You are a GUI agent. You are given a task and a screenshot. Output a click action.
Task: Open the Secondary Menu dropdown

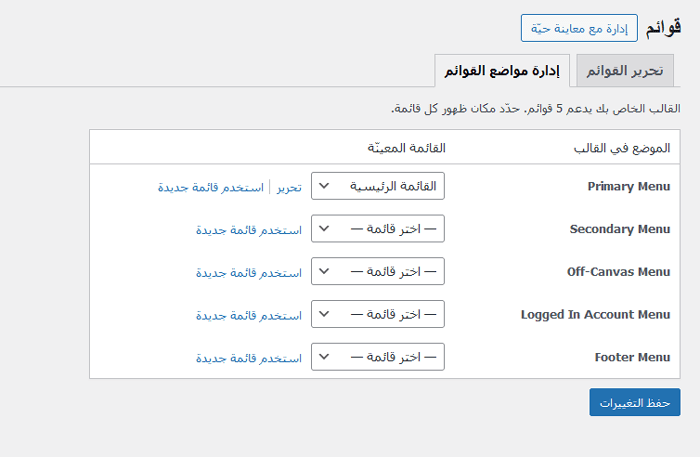378,228
